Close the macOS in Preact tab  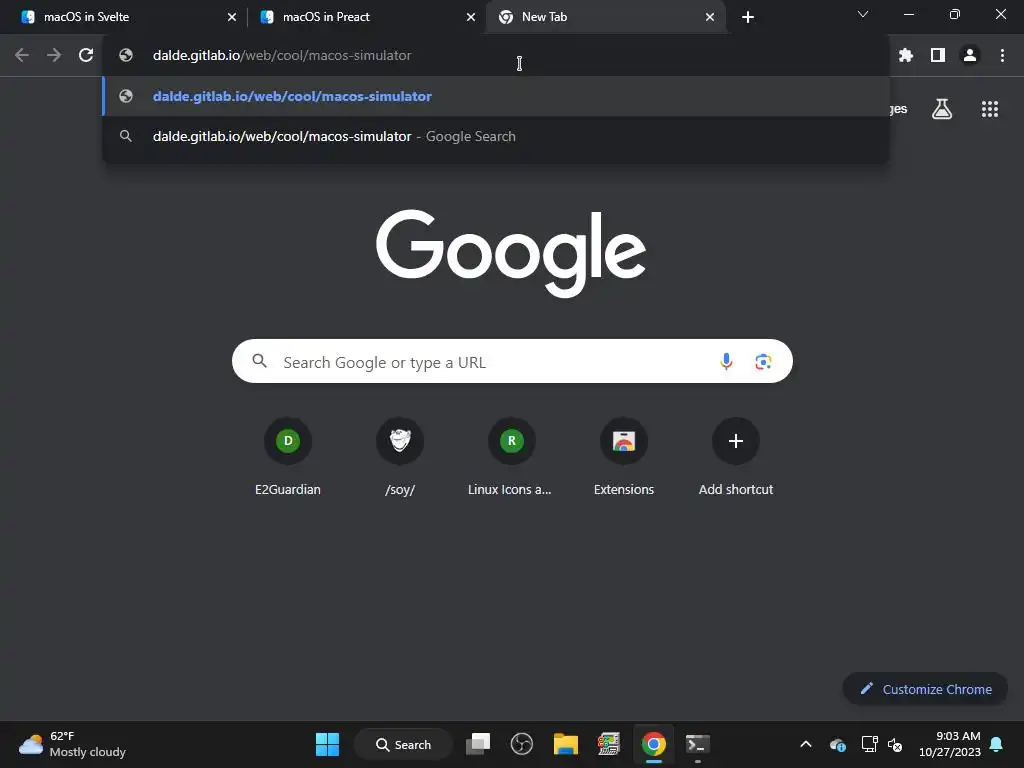(471, 17)
